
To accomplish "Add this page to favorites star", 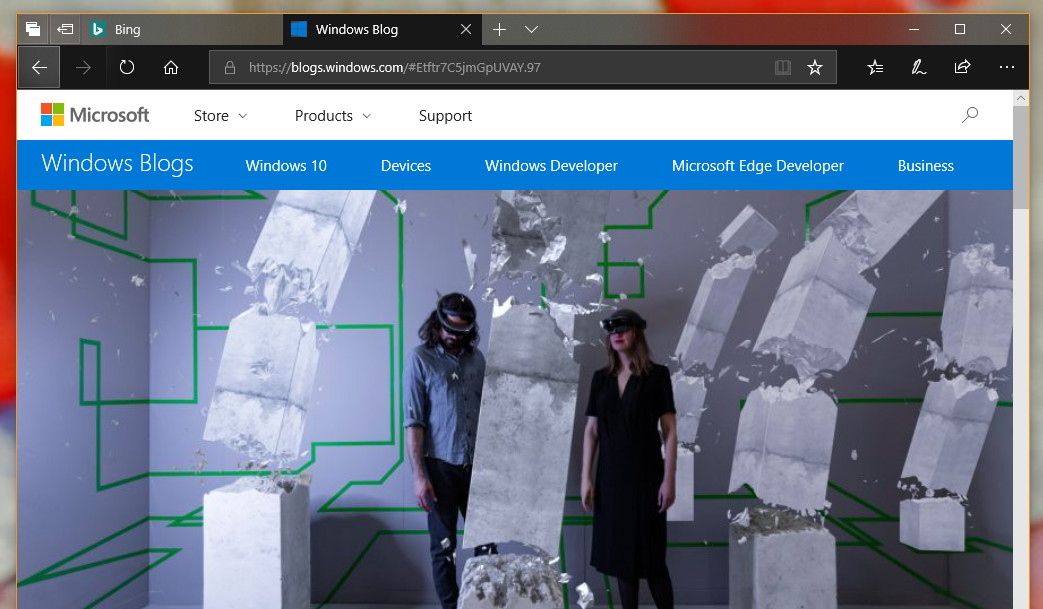I will (815, 67).
